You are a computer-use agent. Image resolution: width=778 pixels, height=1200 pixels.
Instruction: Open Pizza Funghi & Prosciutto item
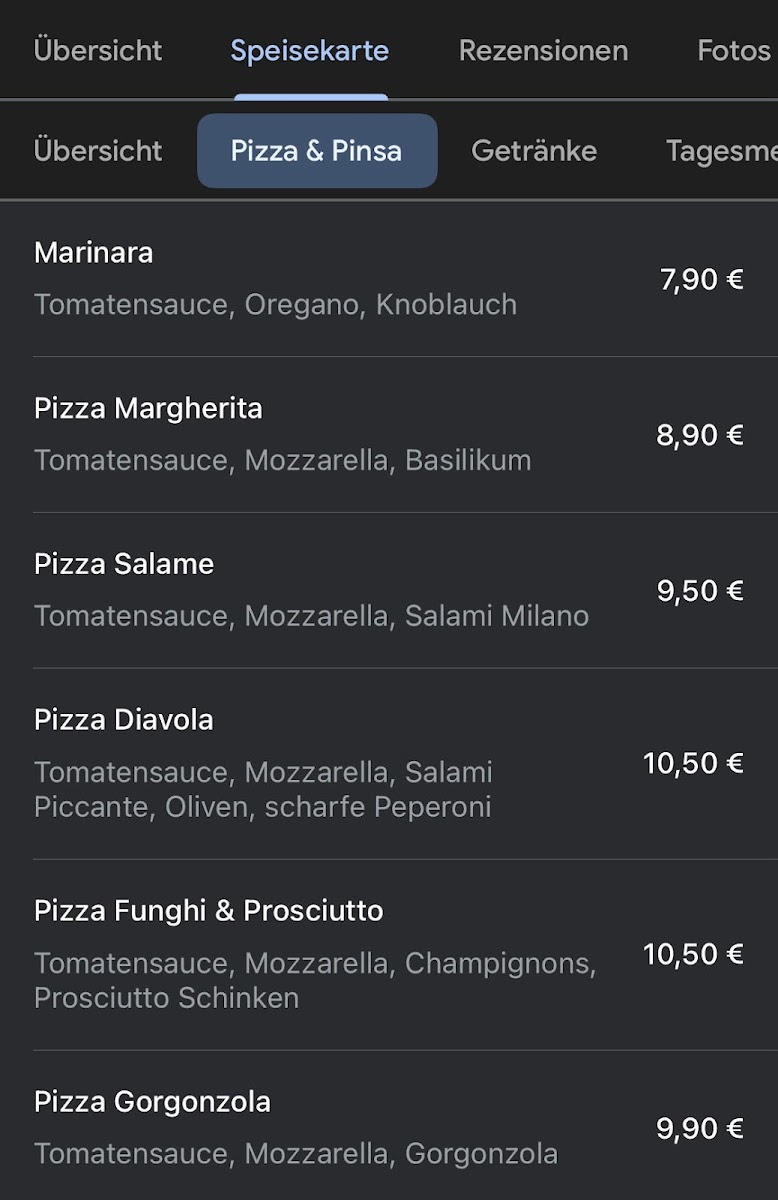pos(209,911)
